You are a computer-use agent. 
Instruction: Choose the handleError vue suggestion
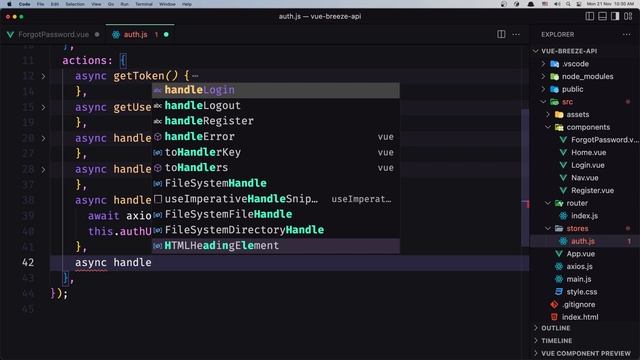[276, 136]
